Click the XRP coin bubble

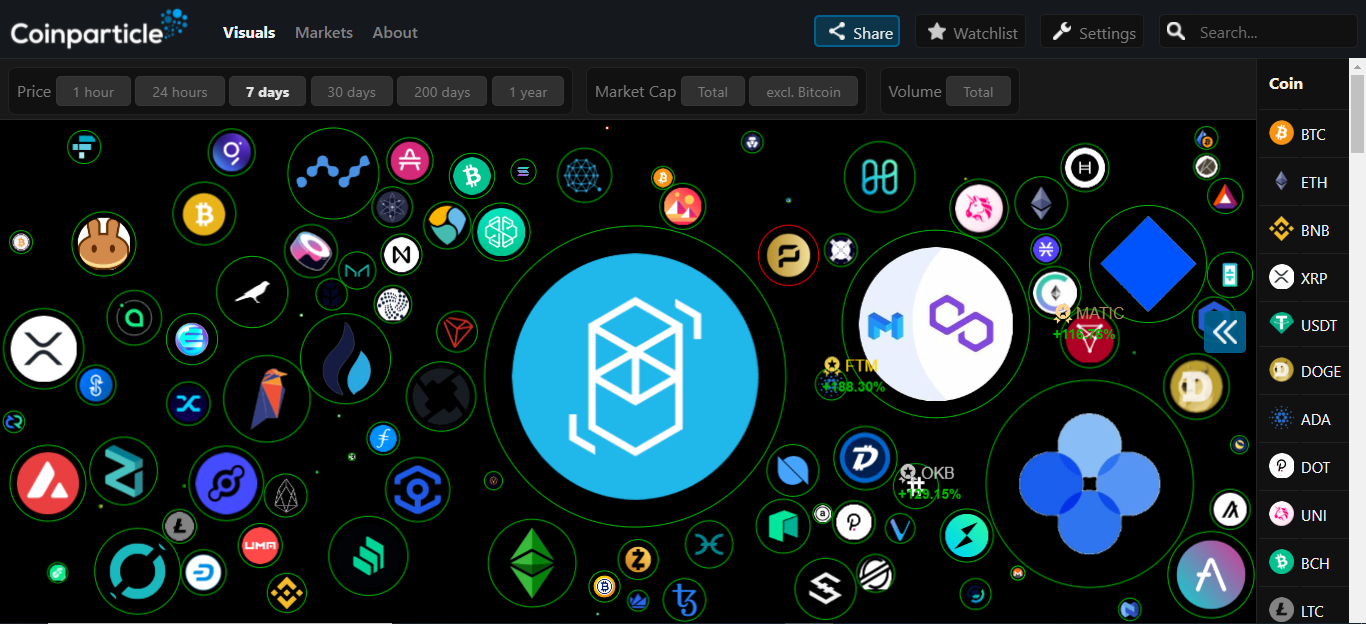click(x=41, y=349)
